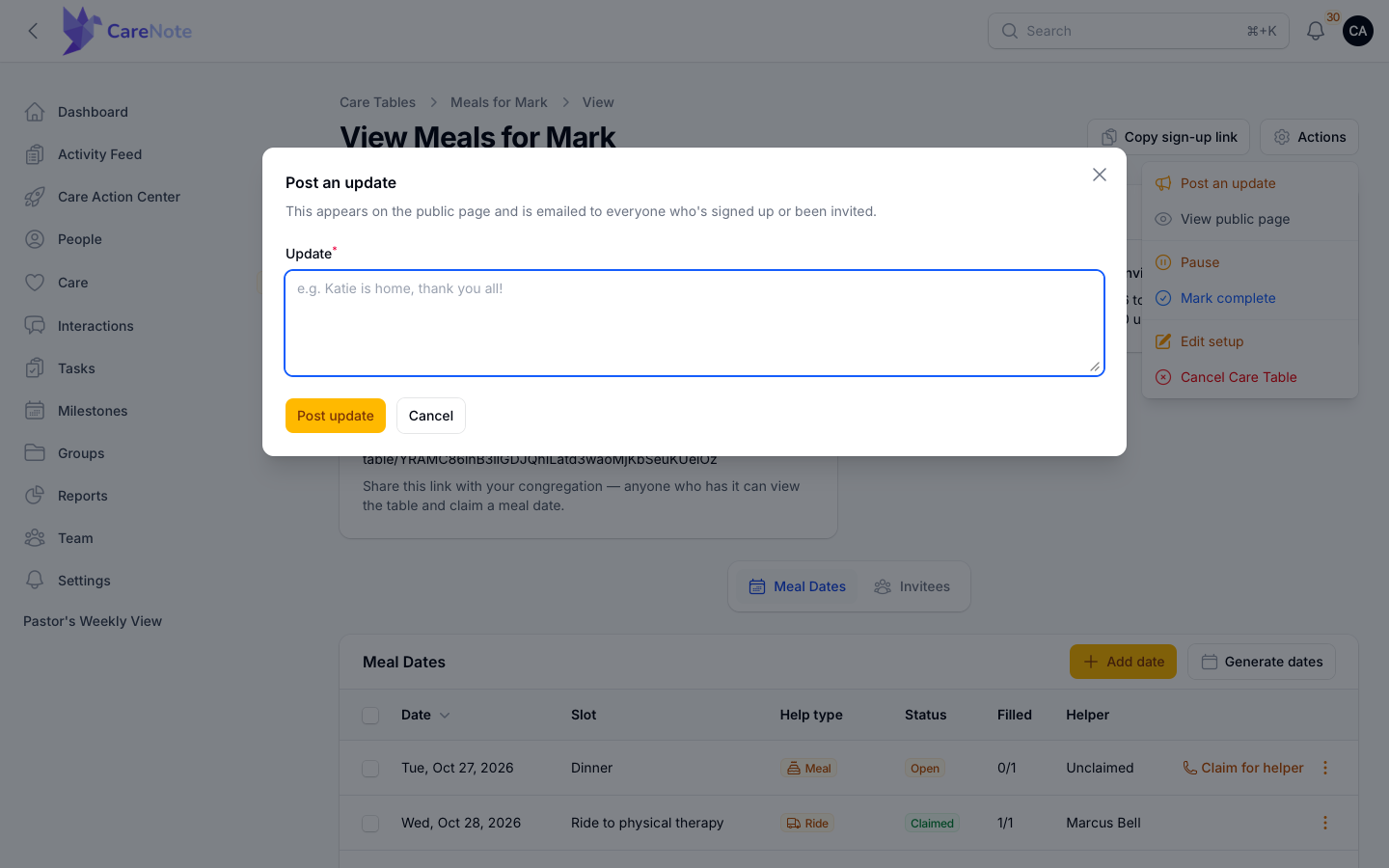Switch to the Invitees tab
The width and height of the screenshot is (1389, 868).
pyautogui.click(x=912, y=586)
